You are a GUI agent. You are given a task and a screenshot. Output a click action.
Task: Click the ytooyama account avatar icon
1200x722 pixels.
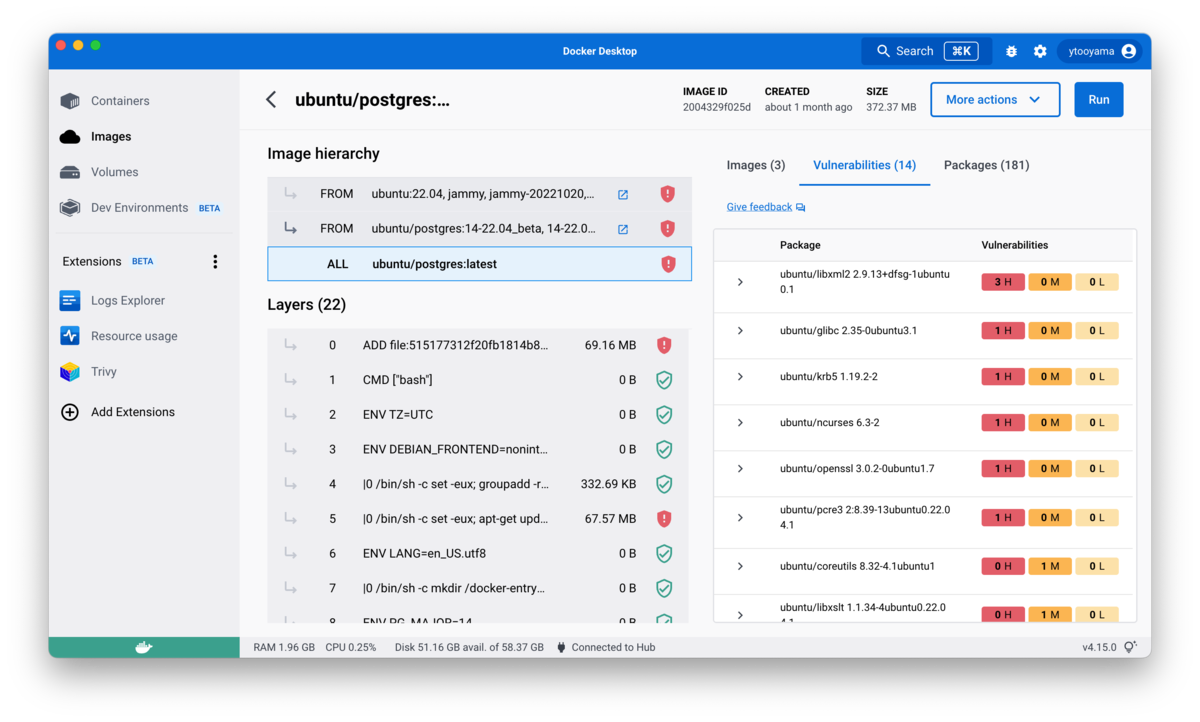(x=1129, y=51)
